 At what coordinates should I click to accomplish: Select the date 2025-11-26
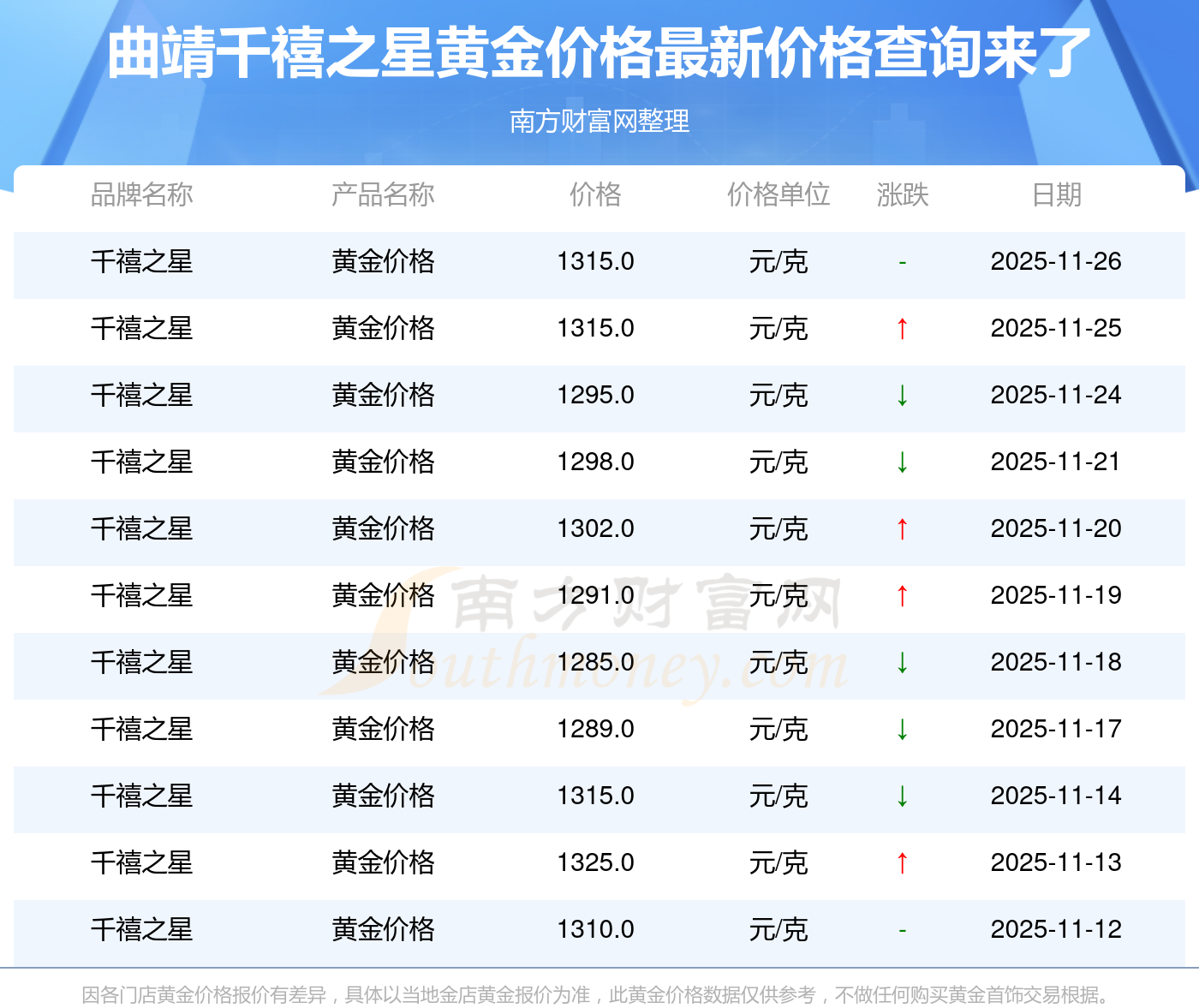[1056, 261]
